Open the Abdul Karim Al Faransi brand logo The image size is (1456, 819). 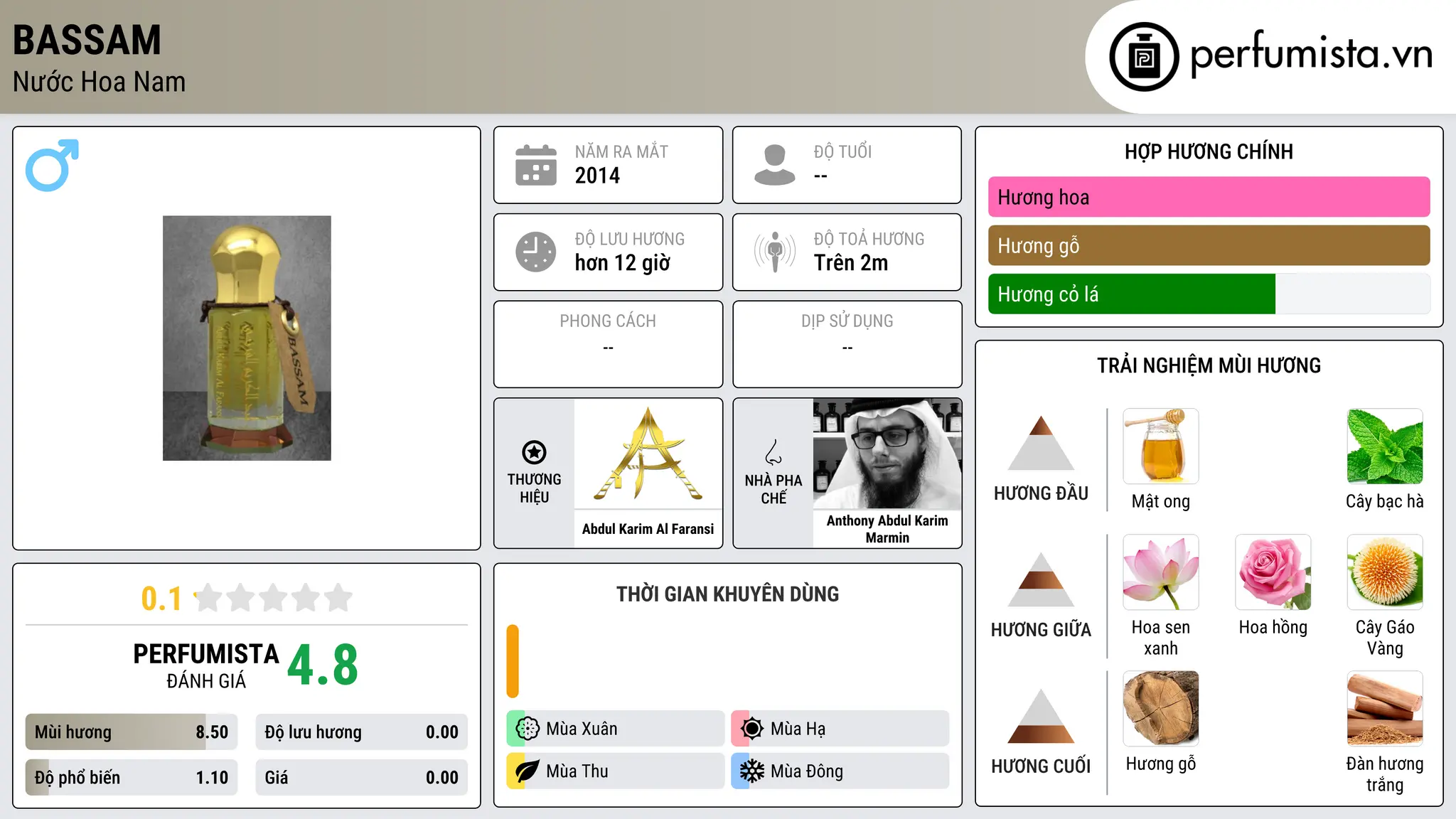coord(648,454)
